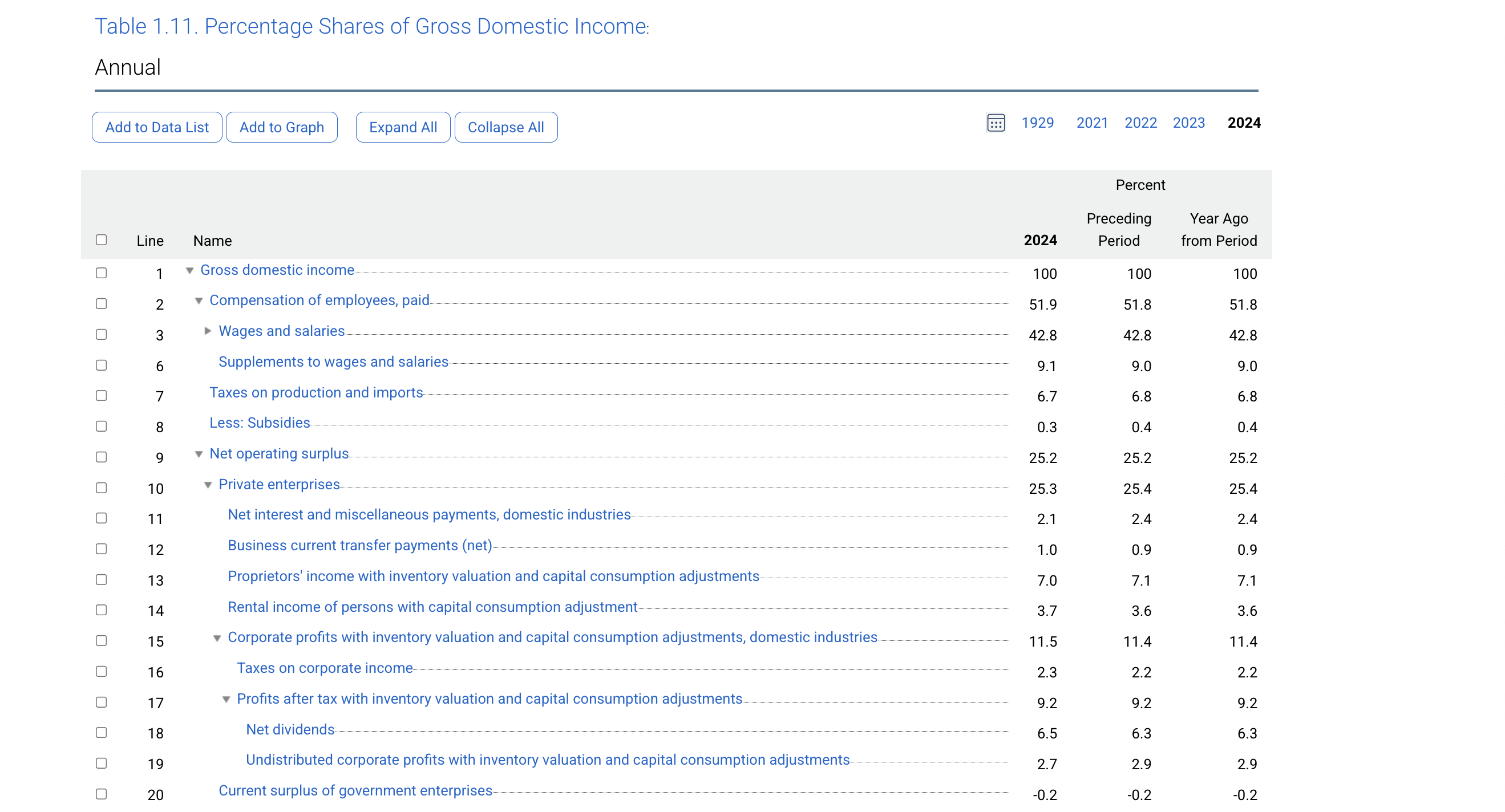Open Less: Subsidies link
Image resolution: width=1505 pixels, height=812 pixels.
[260, 423]
